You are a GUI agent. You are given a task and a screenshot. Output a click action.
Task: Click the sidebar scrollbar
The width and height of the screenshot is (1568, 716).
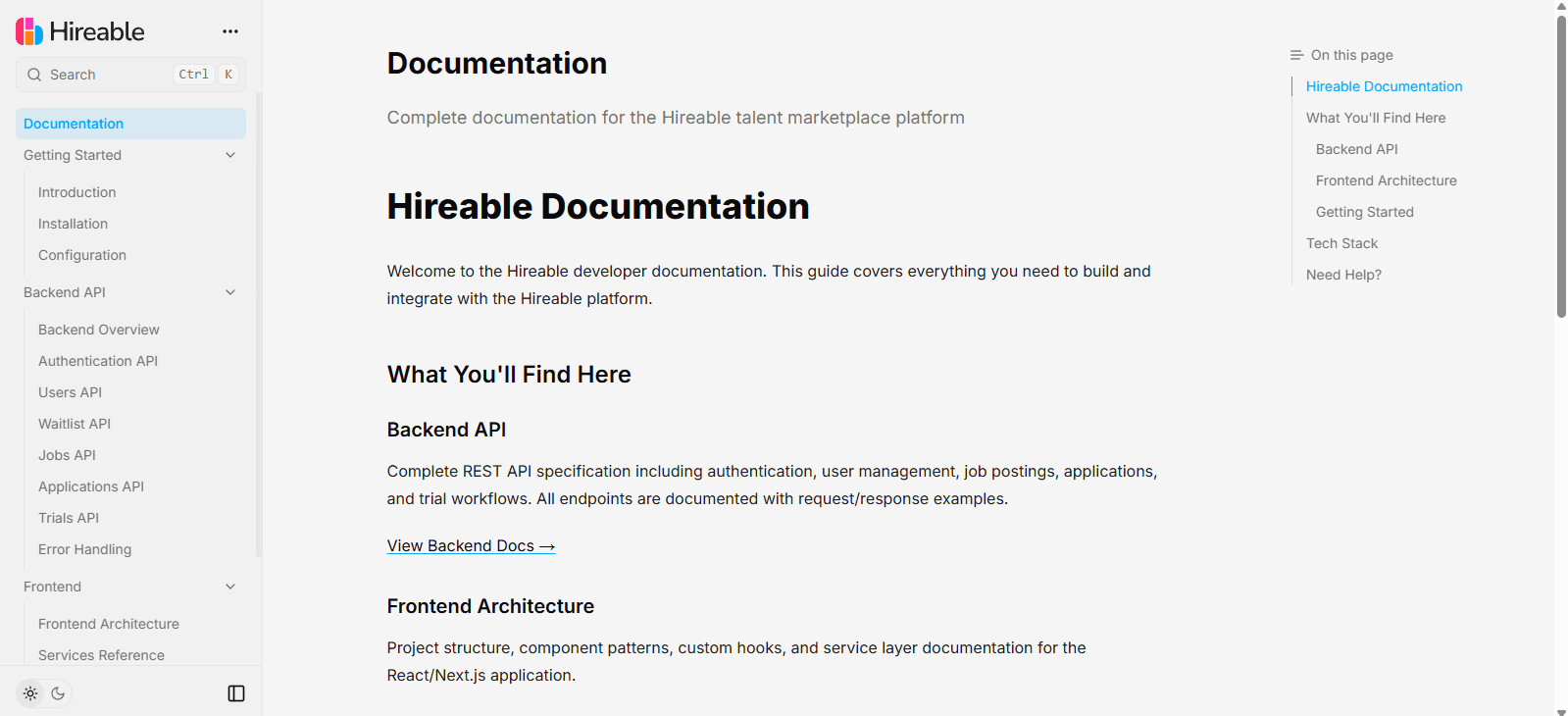tap(259, 324)
